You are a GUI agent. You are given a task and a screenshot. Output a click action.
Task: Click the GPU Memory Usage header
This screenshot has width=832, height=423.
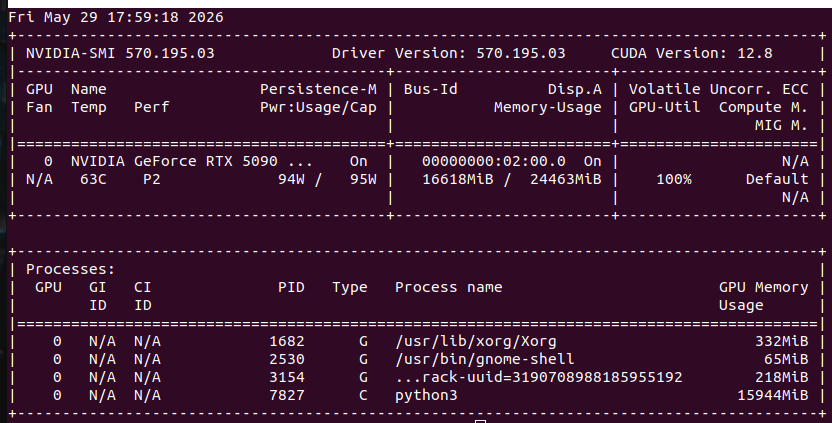(x=764, y=296)
